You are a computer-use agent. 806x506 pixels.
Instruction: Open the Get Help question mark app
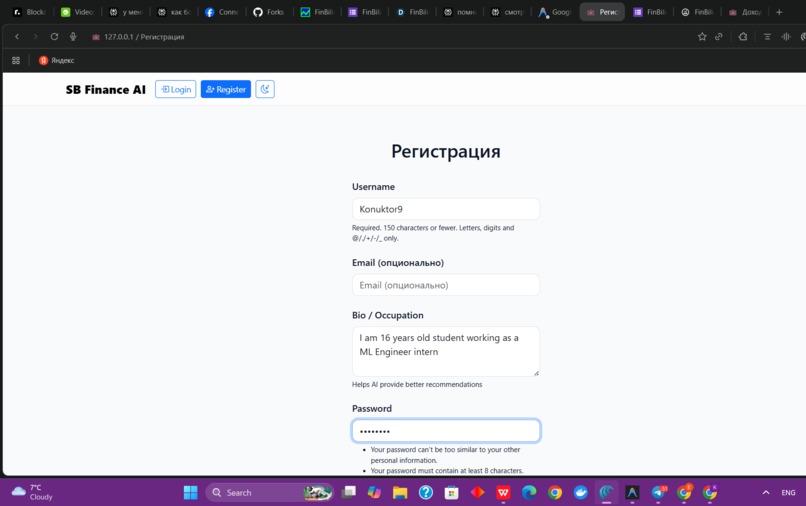coord(426,492)
